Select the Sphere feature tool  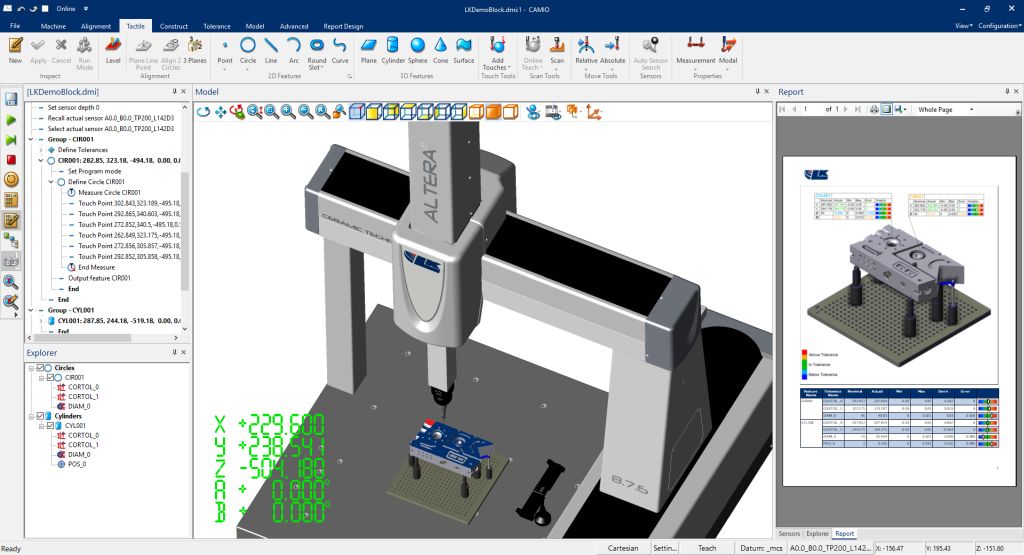point(417,51)
